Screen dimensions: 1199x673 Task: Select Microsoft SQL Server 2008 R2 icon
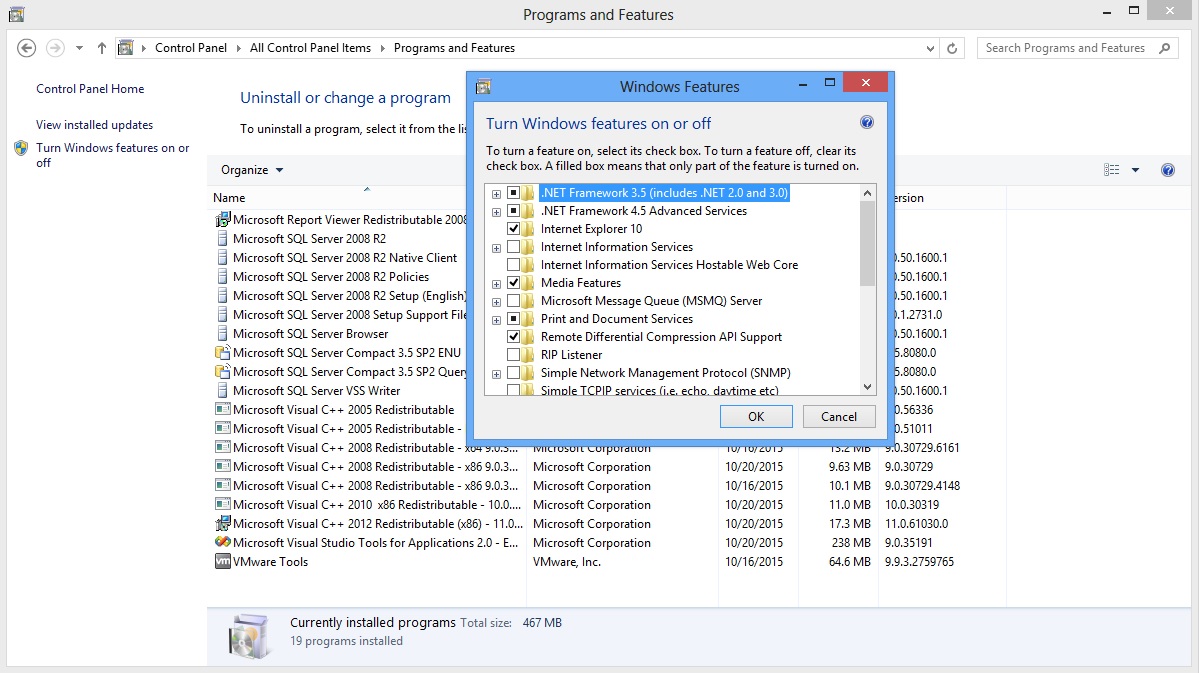[x=223, y=239]
